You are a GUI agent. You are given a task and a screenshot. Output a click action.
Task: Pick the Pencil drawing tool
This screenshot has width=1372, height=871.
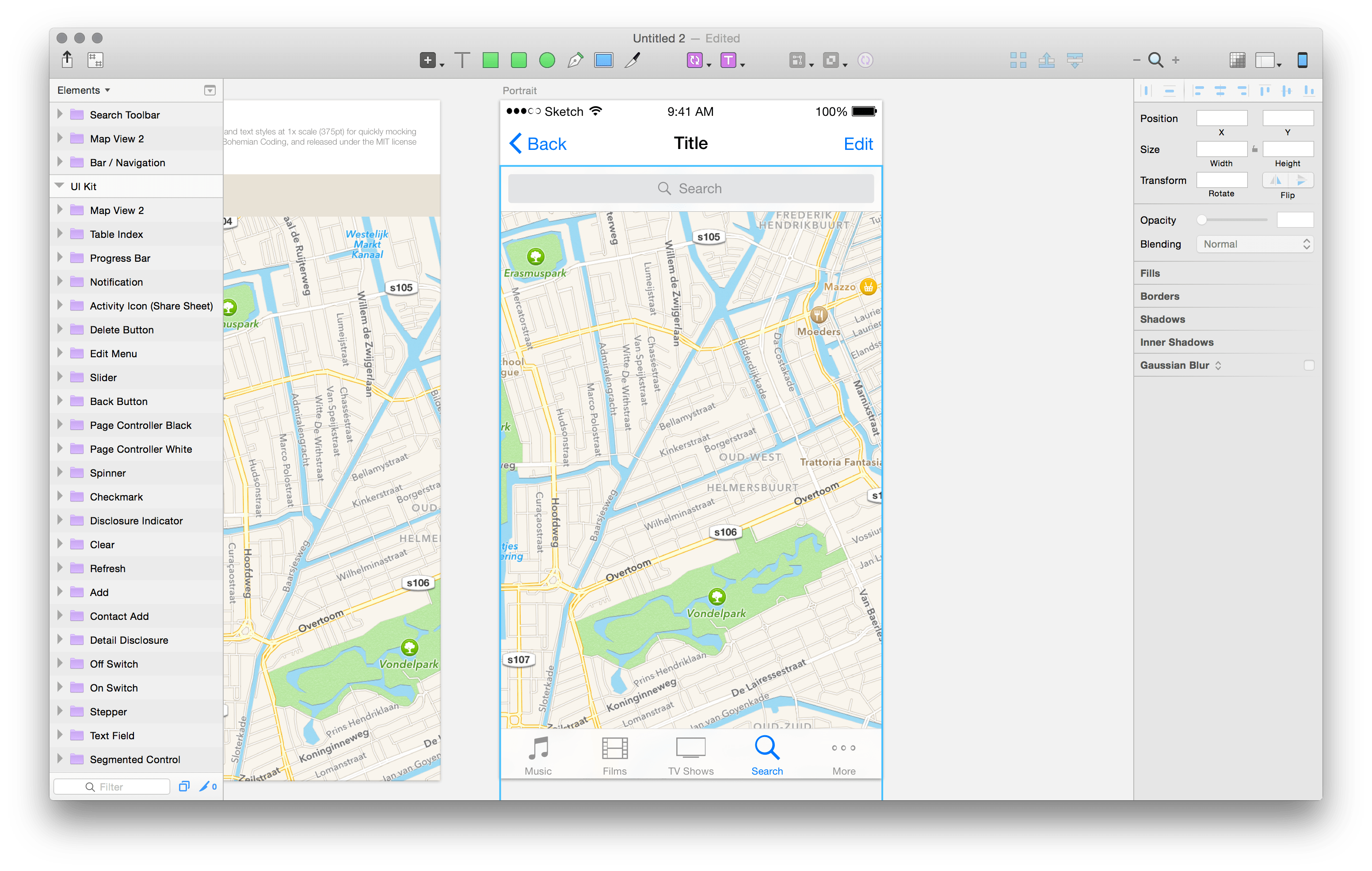point(633,61)
